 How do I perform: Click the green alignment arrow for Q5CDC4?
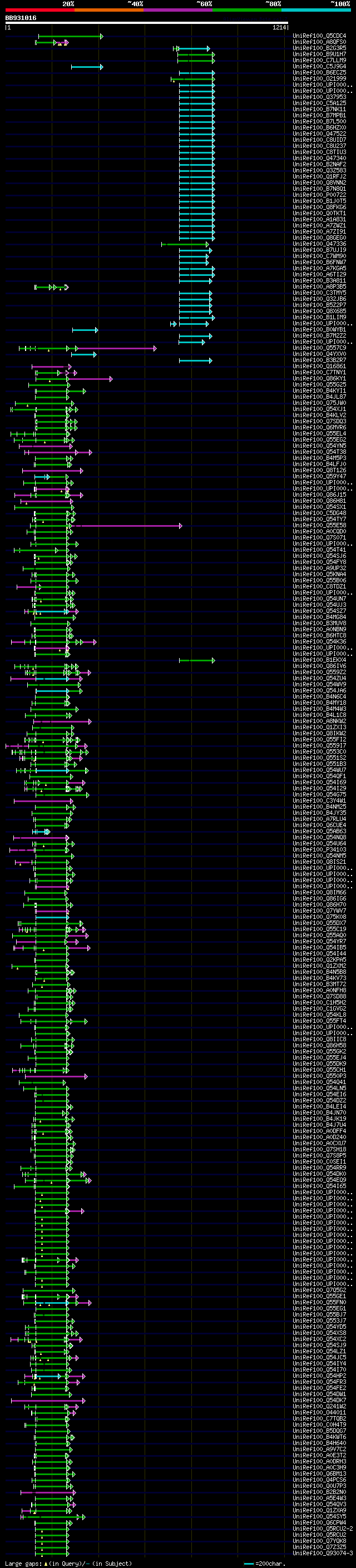point(71,37)
